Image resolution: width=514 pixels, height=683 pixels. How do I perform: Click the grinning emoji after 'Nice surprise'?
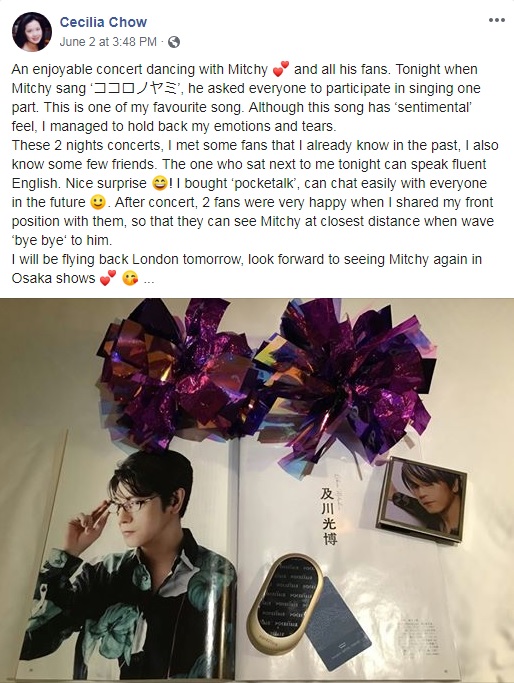pos(160,183)
